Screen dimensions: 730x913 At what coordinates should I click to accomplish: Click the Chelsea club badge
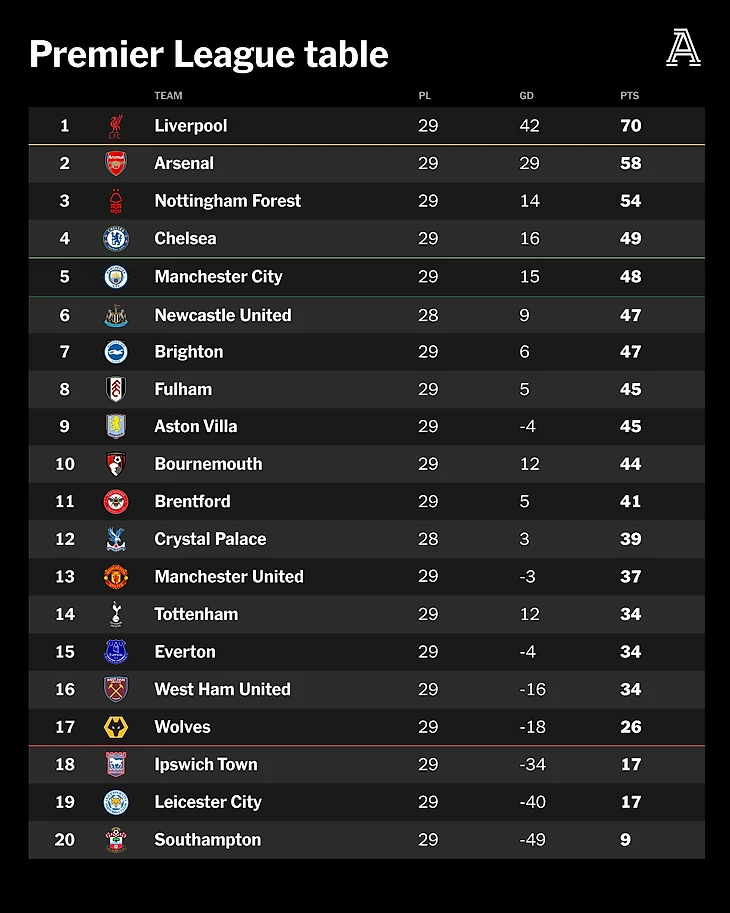click(116, 239)
